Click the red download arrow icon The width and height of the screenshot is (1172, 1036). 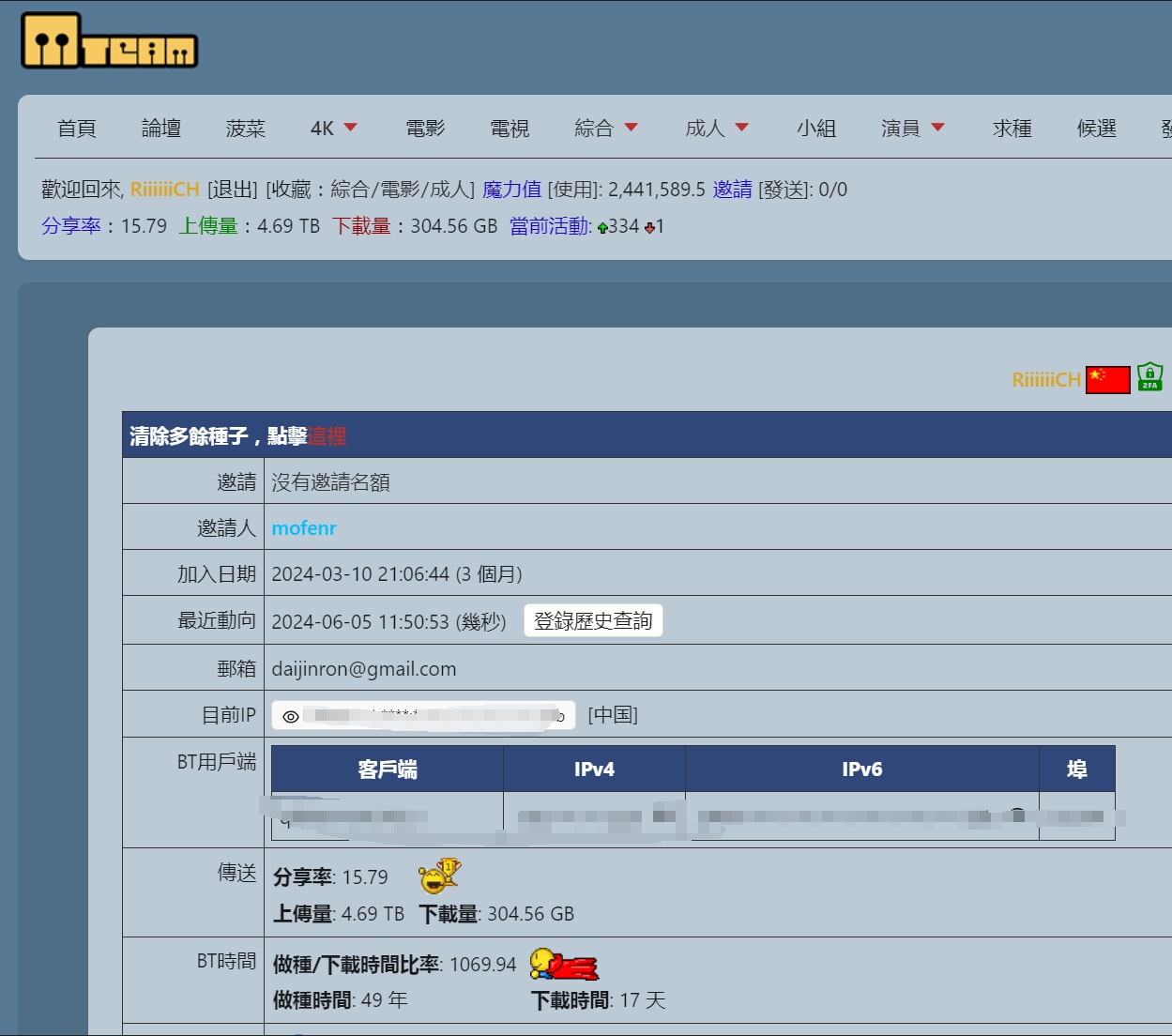pyautogui.click(x=649, y=228)
